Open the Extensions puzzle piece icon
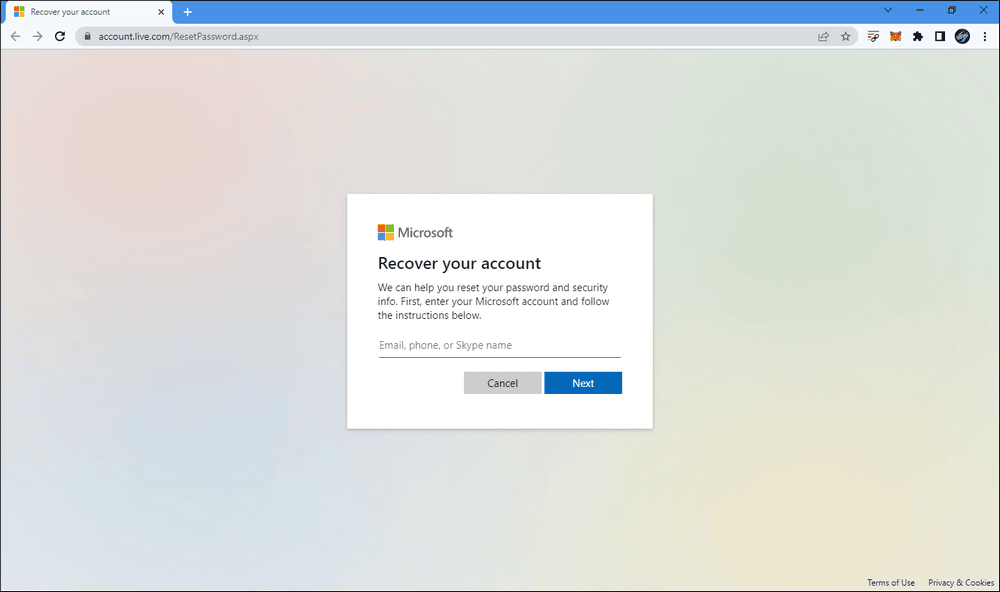This screenshot has width=1000, height=592. pos(917,36)
